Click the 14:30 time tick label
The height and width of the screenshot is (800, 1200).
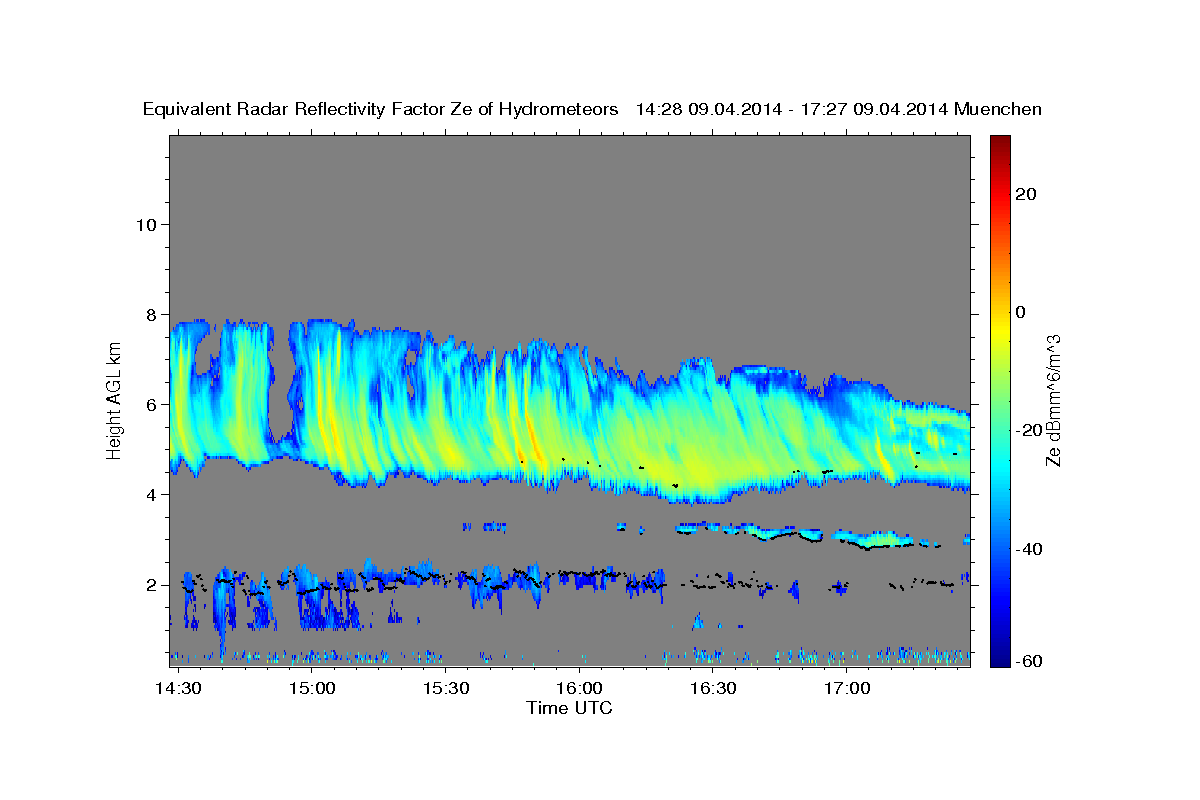pyautogui.click(x=180, y=689)
